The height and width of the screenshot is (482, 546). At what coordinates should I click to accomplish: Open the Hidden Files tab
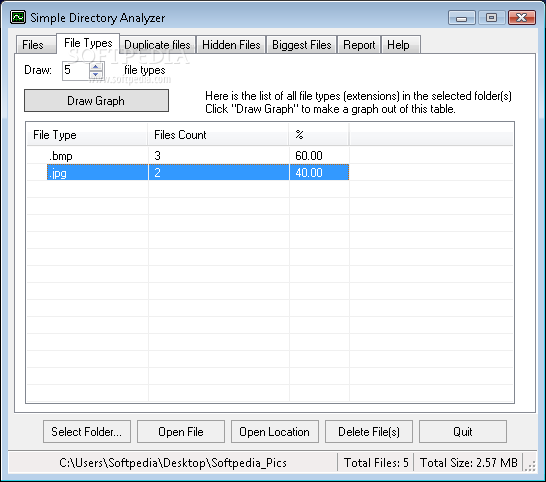click(x=231, y=45)
